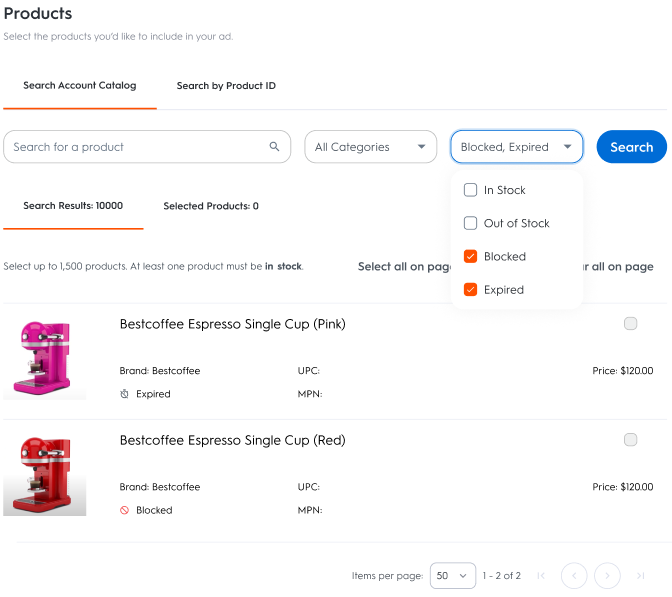Open the Selected Products tab

(211, 206)
